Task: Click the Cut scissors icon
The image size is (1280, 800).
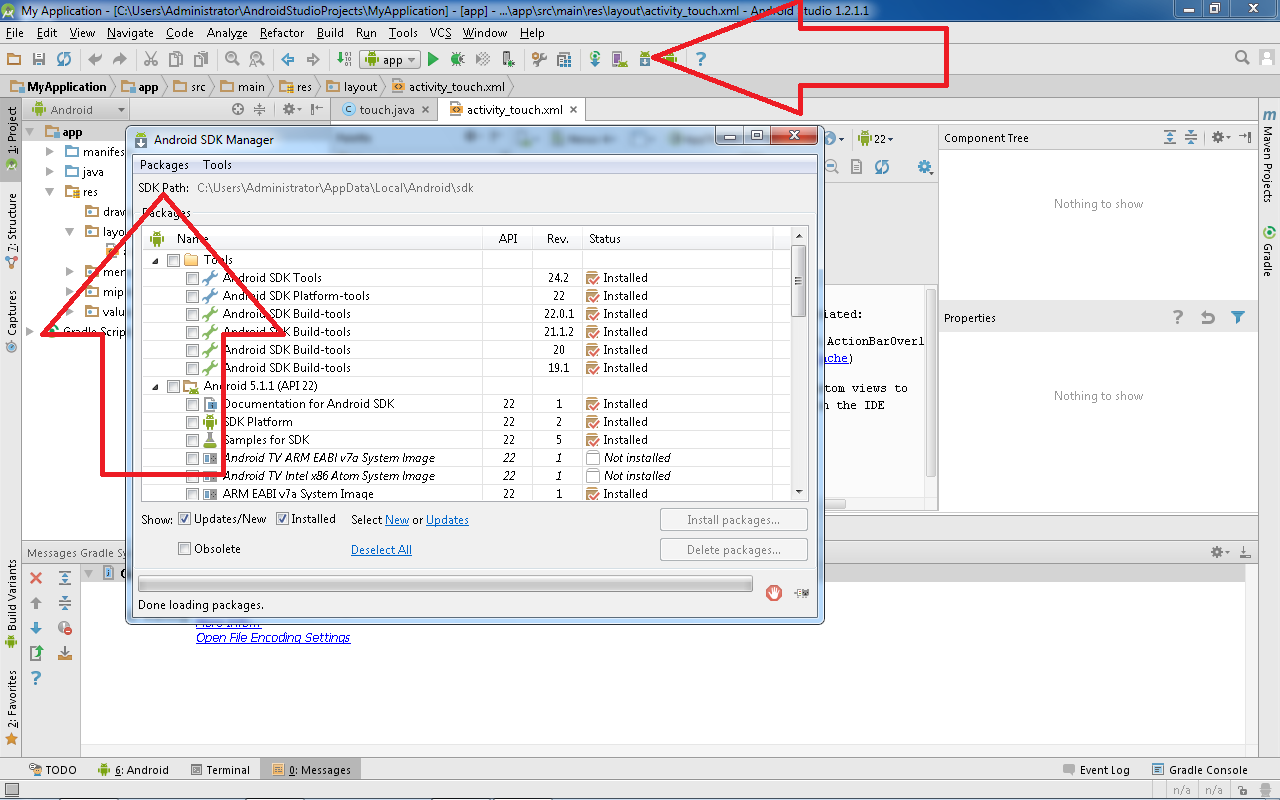Action: 151,60
